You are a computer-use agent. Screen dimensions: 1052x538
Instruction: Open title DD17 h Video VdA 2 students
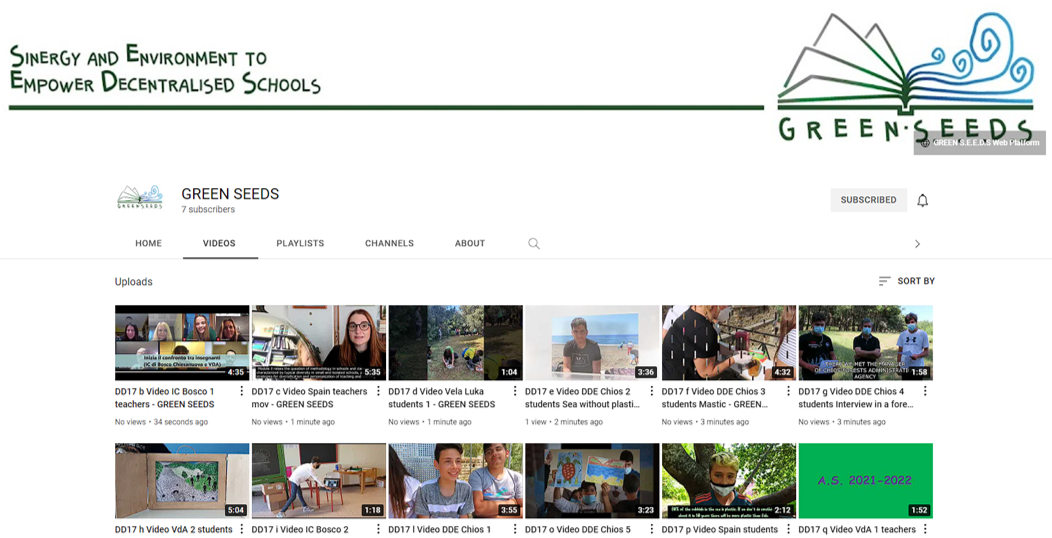point(174,529)
